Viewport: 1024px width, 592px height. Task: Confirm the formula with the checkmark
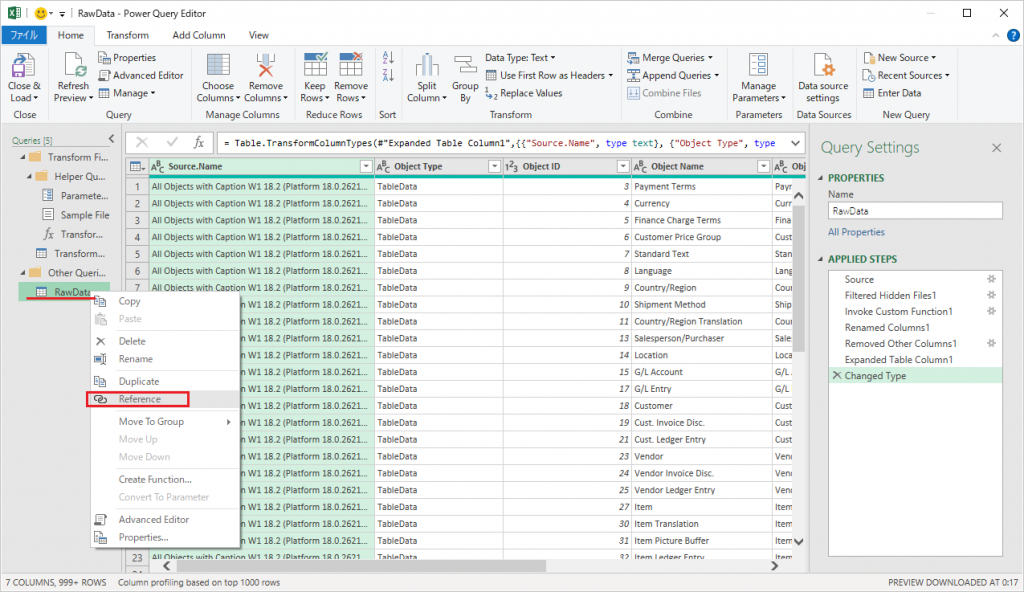tap(172, 142)
